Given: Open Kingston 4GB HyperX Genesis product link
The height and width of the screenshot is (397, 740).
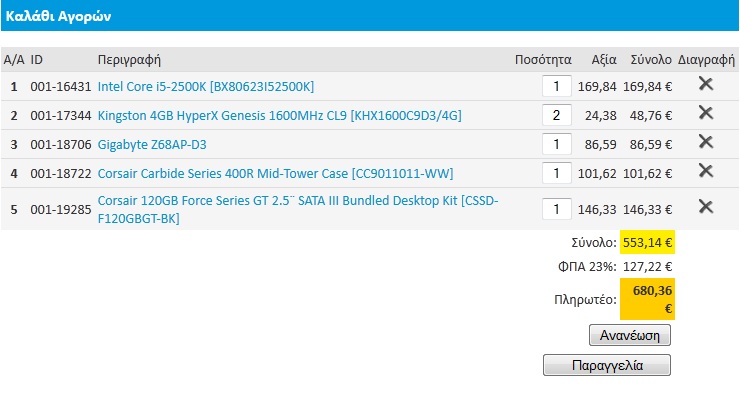Looking at the screenshot, I should (279, 115).
